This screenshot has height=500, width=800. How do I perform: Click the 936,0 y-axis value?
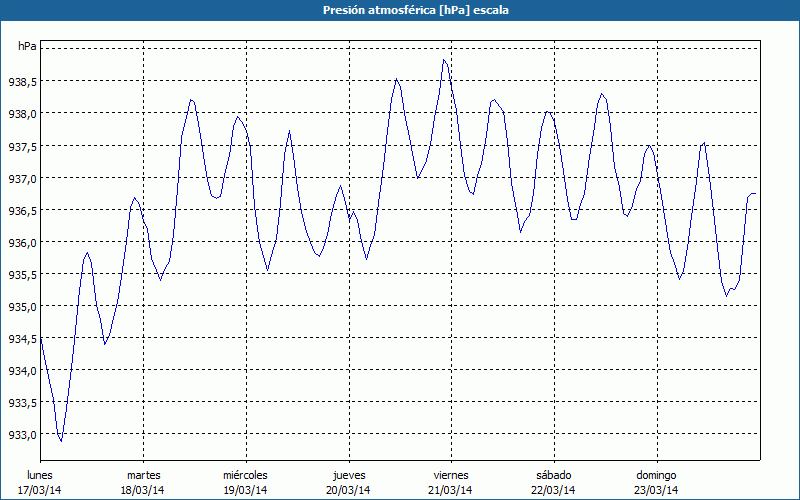click(x=22, y=242)
